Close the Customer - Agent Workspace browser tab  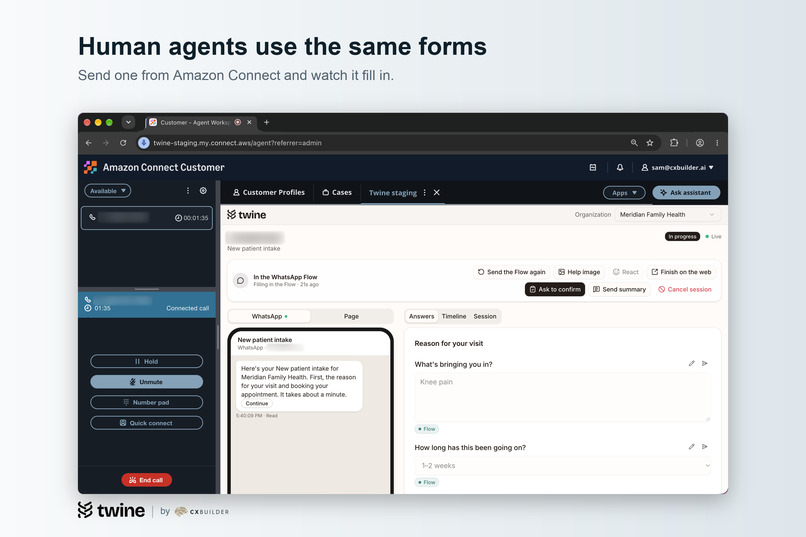tap(249, 122)
